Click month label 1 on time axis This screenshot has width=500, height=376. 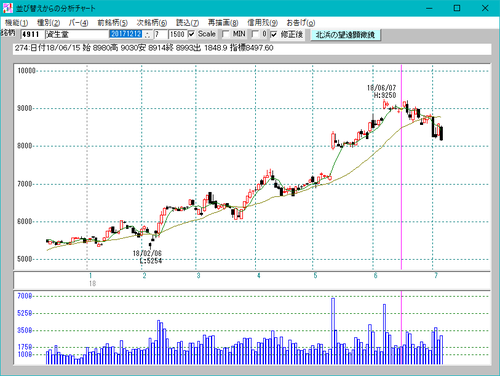90,276
